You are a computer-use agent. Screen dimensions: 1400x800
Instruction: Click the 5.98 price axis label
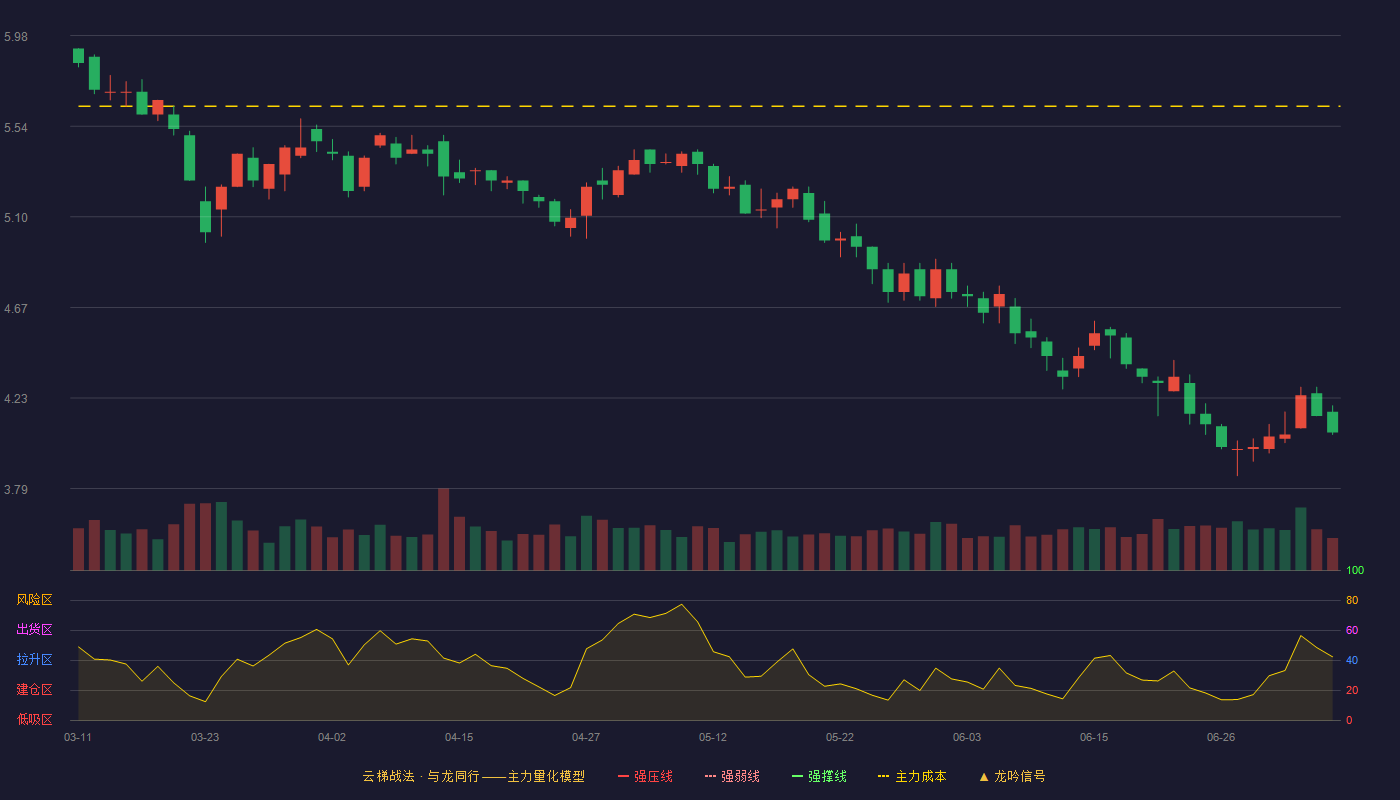coord(16,37)
